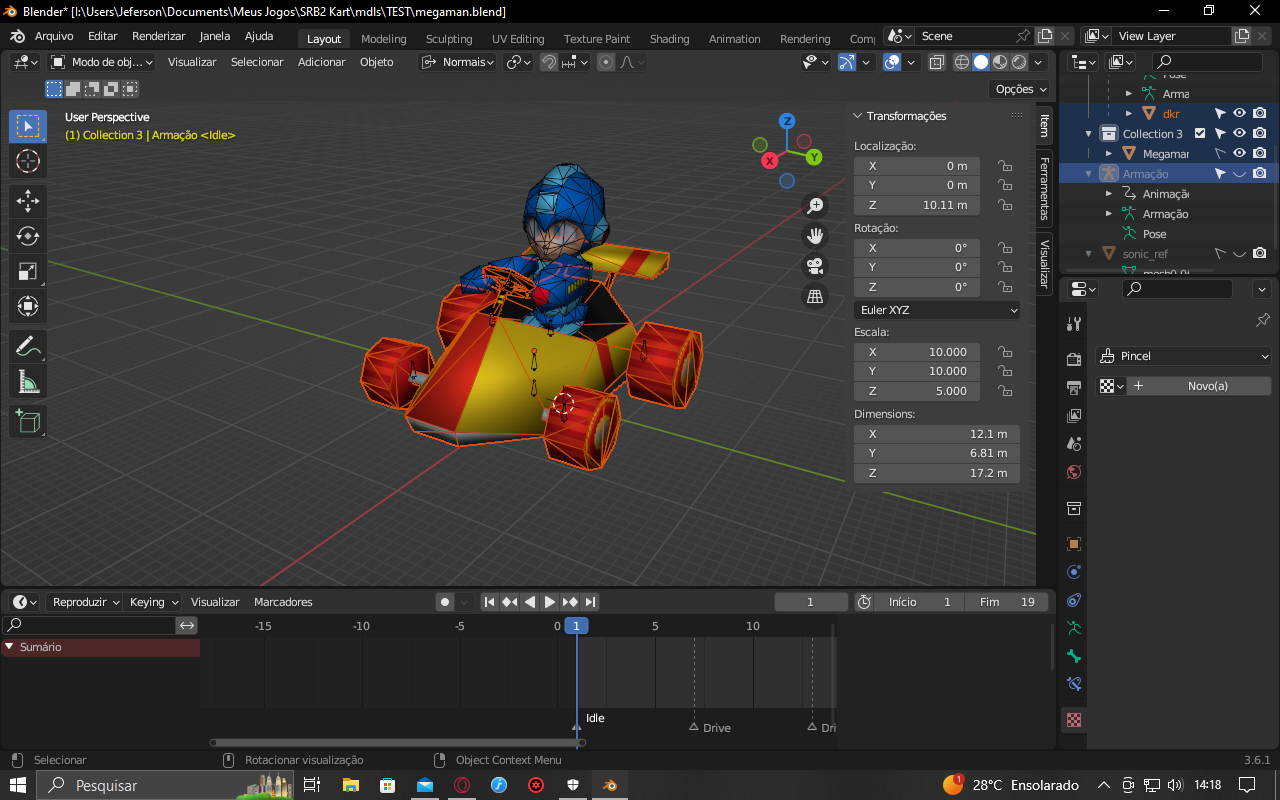Open the Object Constraints properties tab
Viewport: 1280px width, 800px height.
pyautogui.click(x=1074, y=600)
